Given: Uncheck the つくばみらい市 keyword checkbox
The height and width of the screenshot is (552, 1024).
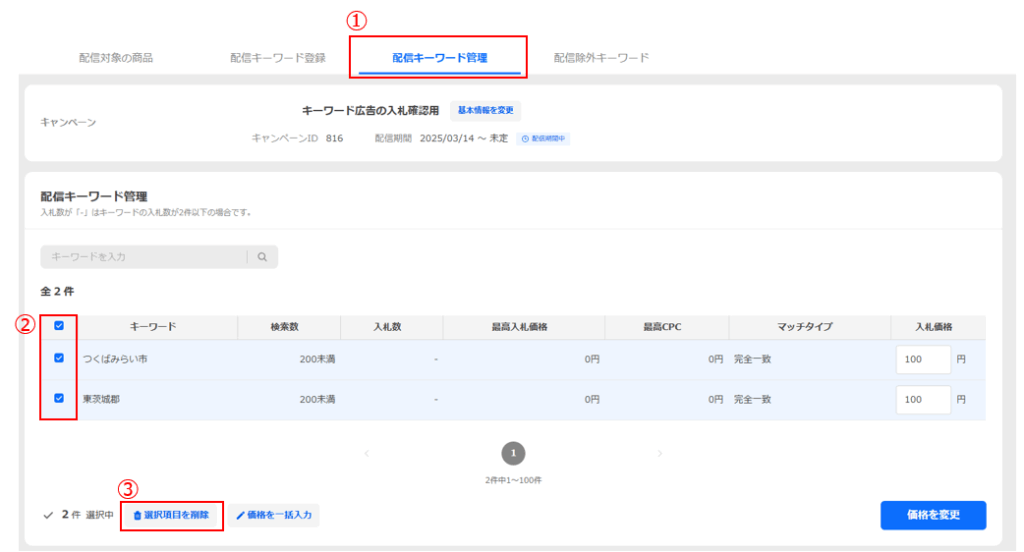Looking at the screenshot, I should 59,358.
